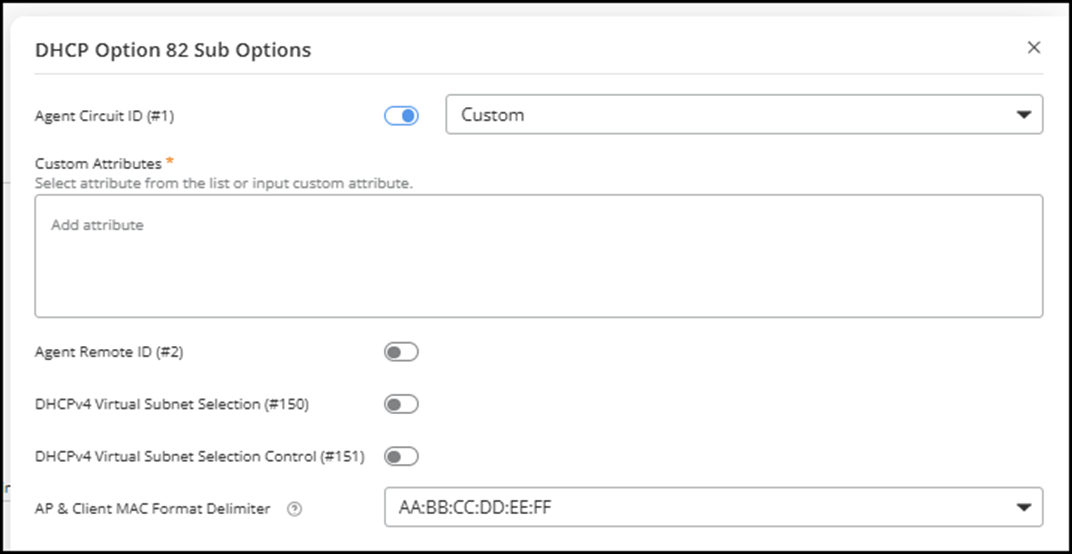Click the arrow on the Custom combo box
The image size is (1072, 554).
tap(1023, 115)
